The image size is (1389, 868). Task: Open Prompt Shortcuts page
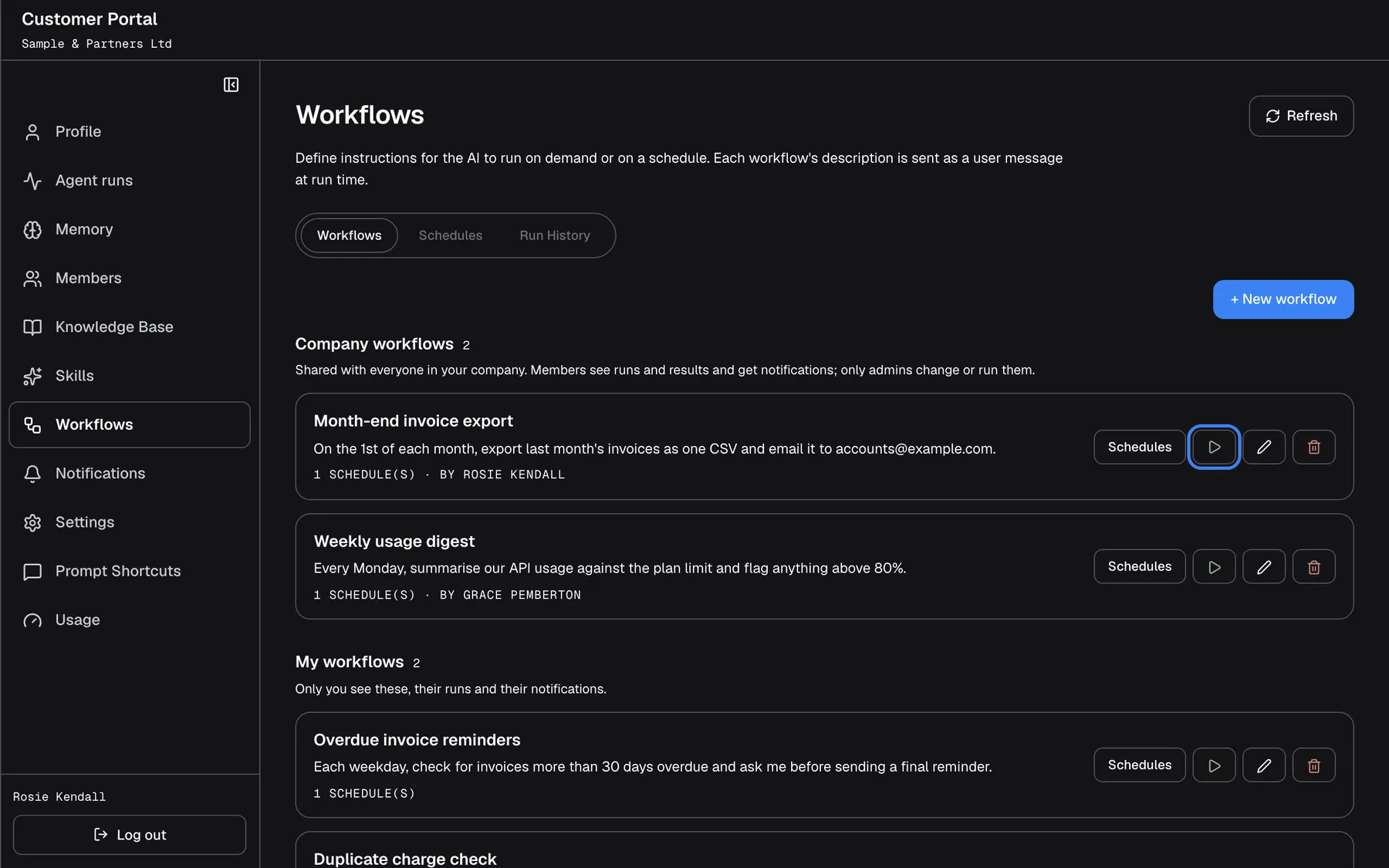click(130, 571)
